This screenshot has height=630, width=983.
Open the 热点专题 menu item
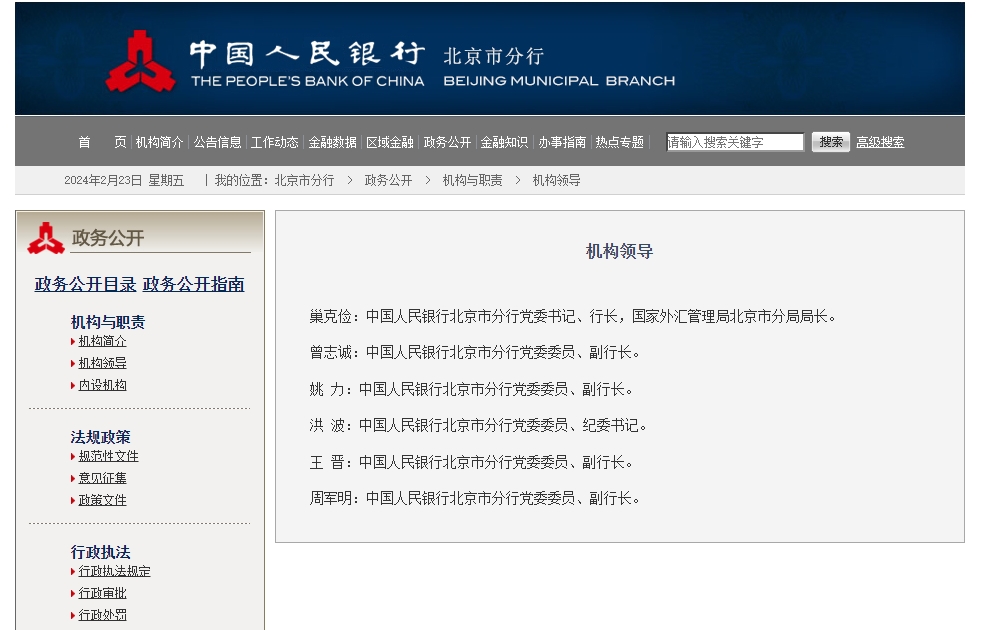coord(621,142)
